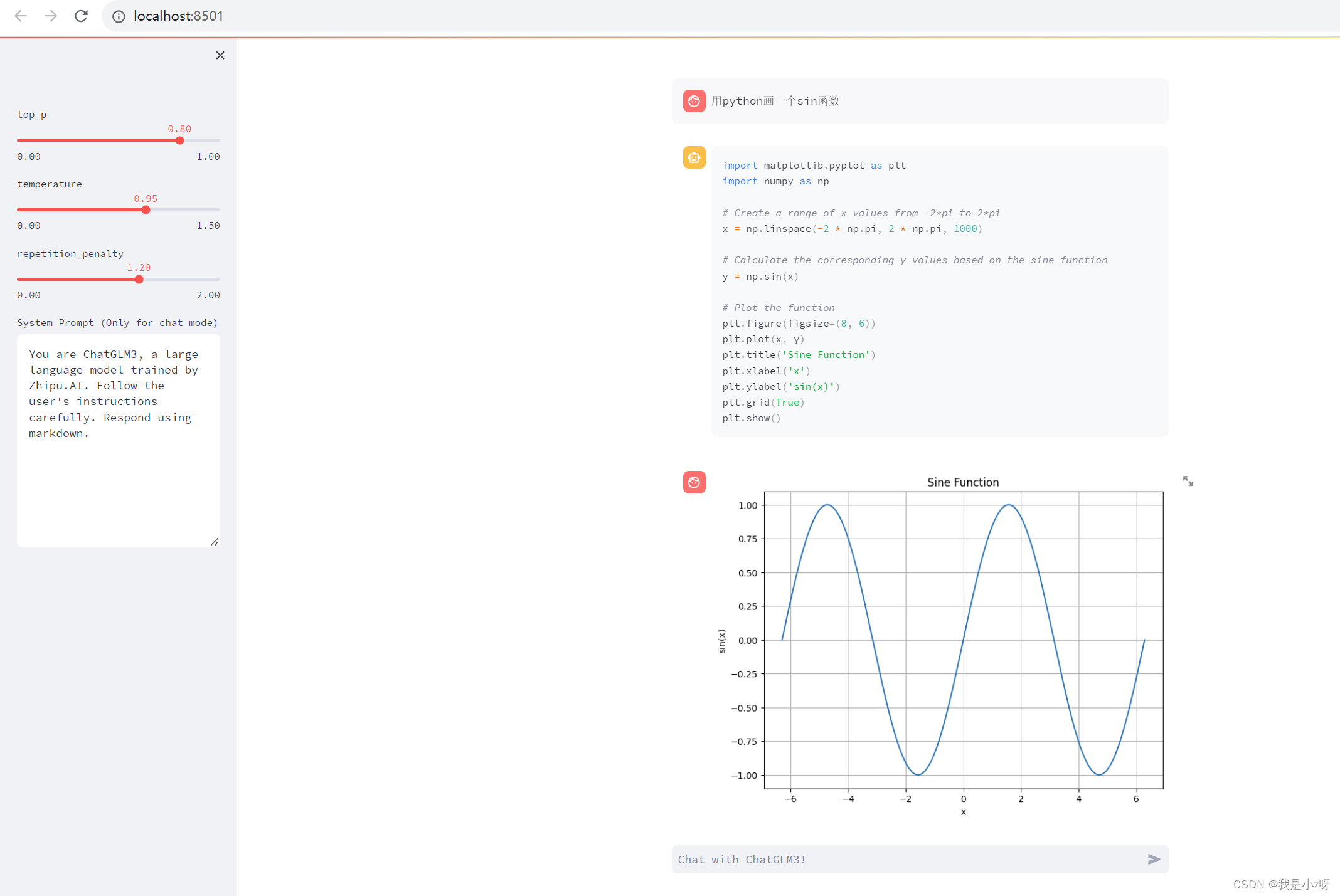Click the site info icon in address bar
1340x896 pixels.
click(x=119, y=16)
